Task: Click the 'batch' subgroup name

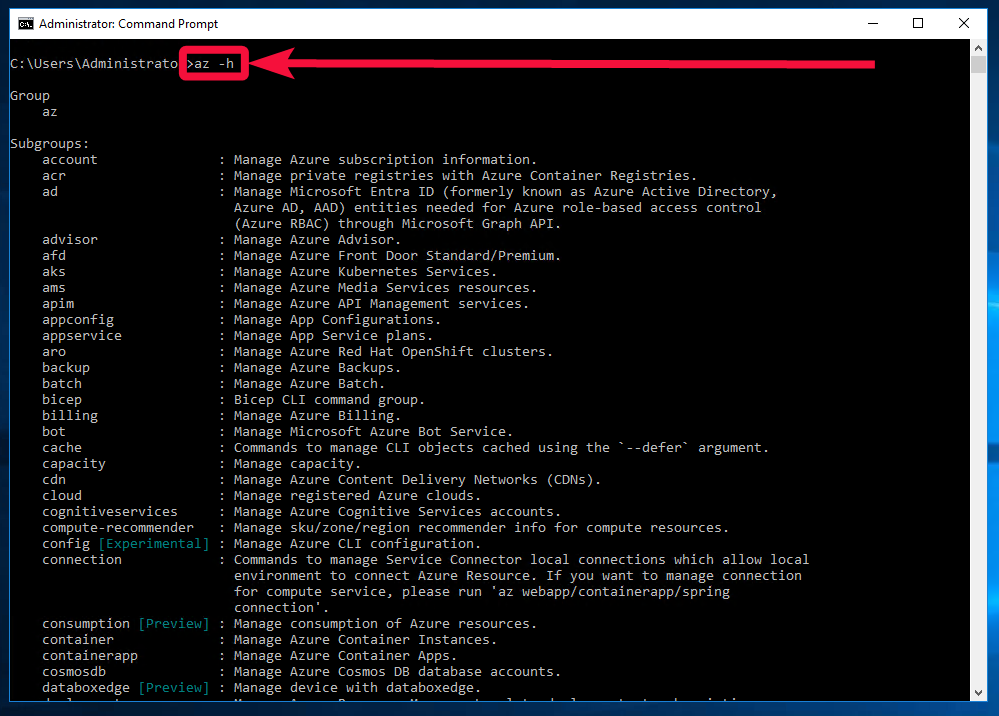Action: [62, 383]
